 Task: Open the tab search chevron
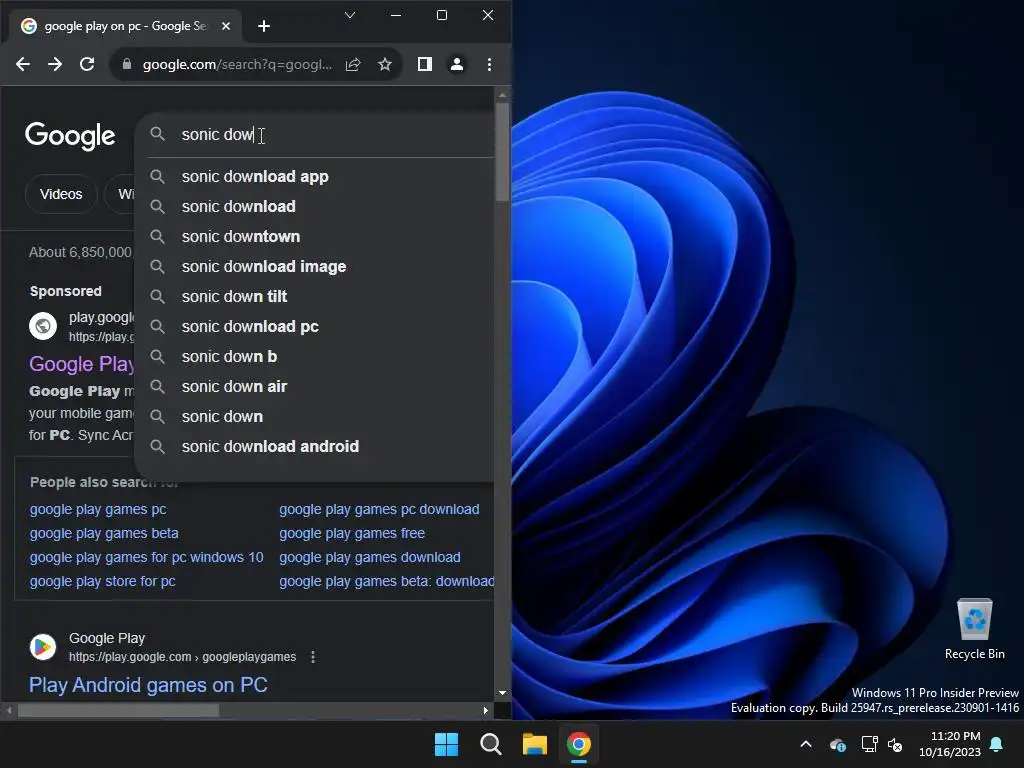[350, 15]
